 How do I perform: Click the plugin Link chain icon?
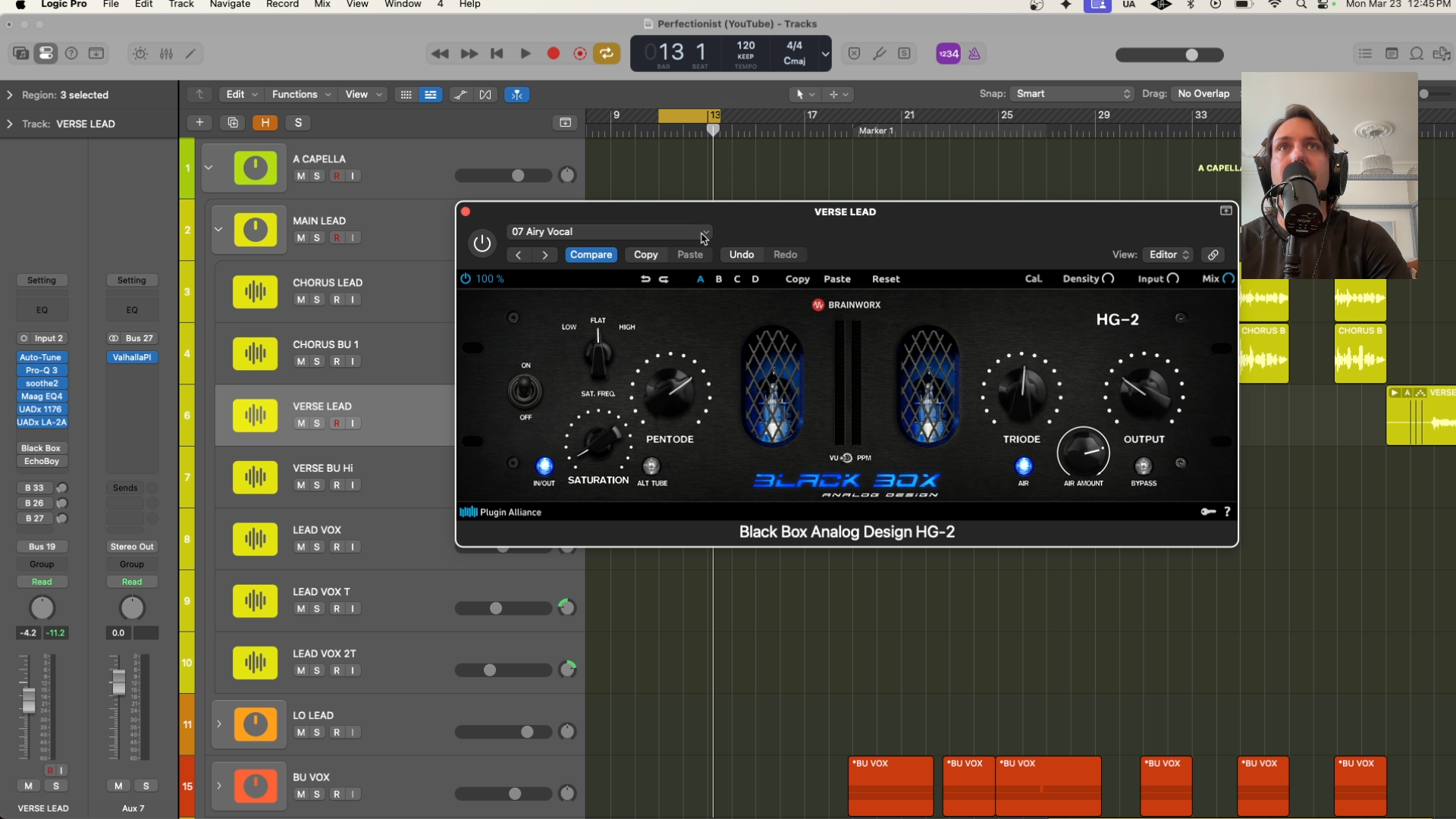click(1213, 255)
